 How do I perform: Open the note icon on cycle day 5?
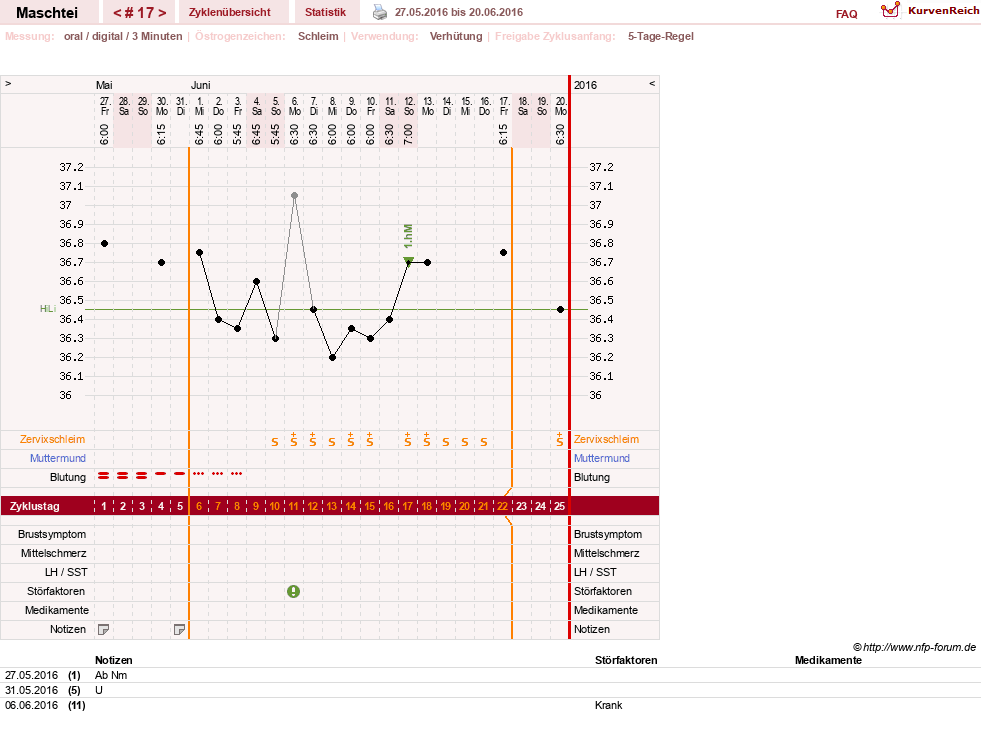(x=180, y=629)
